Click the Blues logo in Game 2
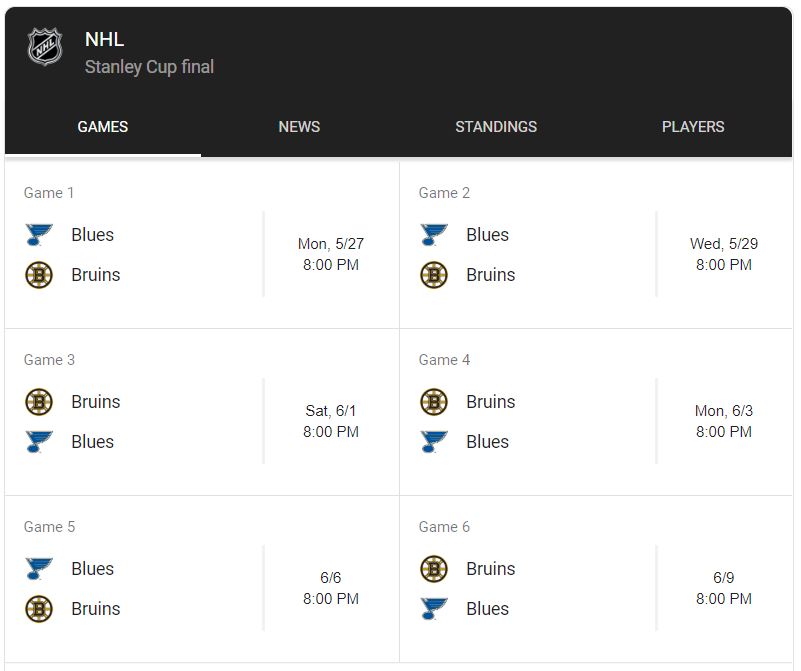Viewport: 801px width, 671px height. pos(434,235)
